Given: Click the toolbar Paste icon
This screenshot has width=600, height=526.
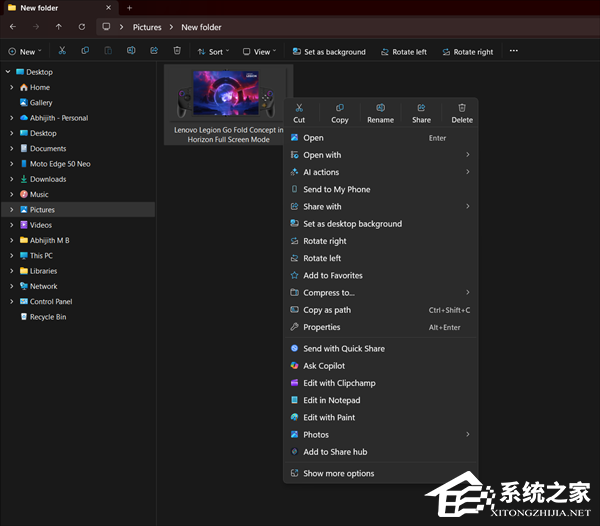Looking at the screenshot, I should pyautogui.click(x=108, y=51).
